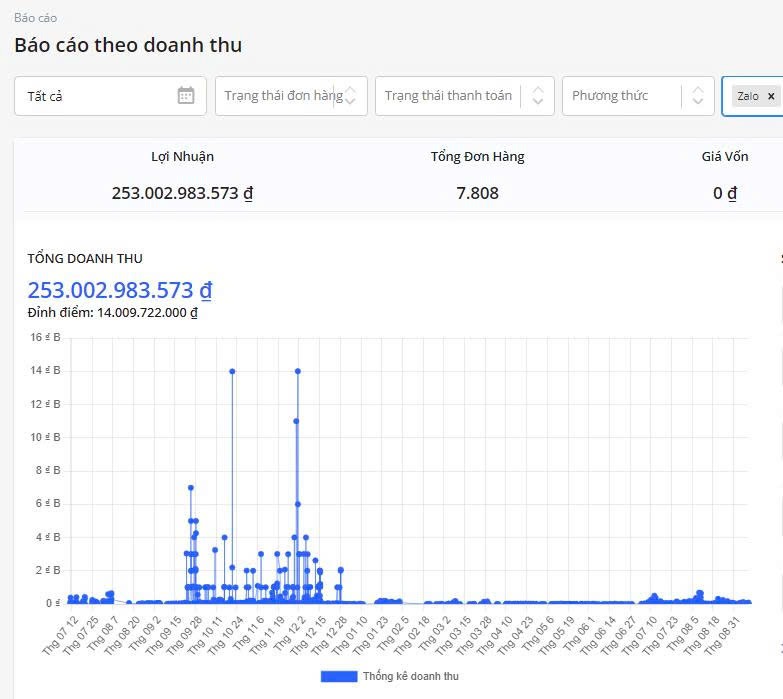Click the Đỉnh điểm peak value text
Image resolution: width=783 pixels, height=699 pixels.
(112, 313)
